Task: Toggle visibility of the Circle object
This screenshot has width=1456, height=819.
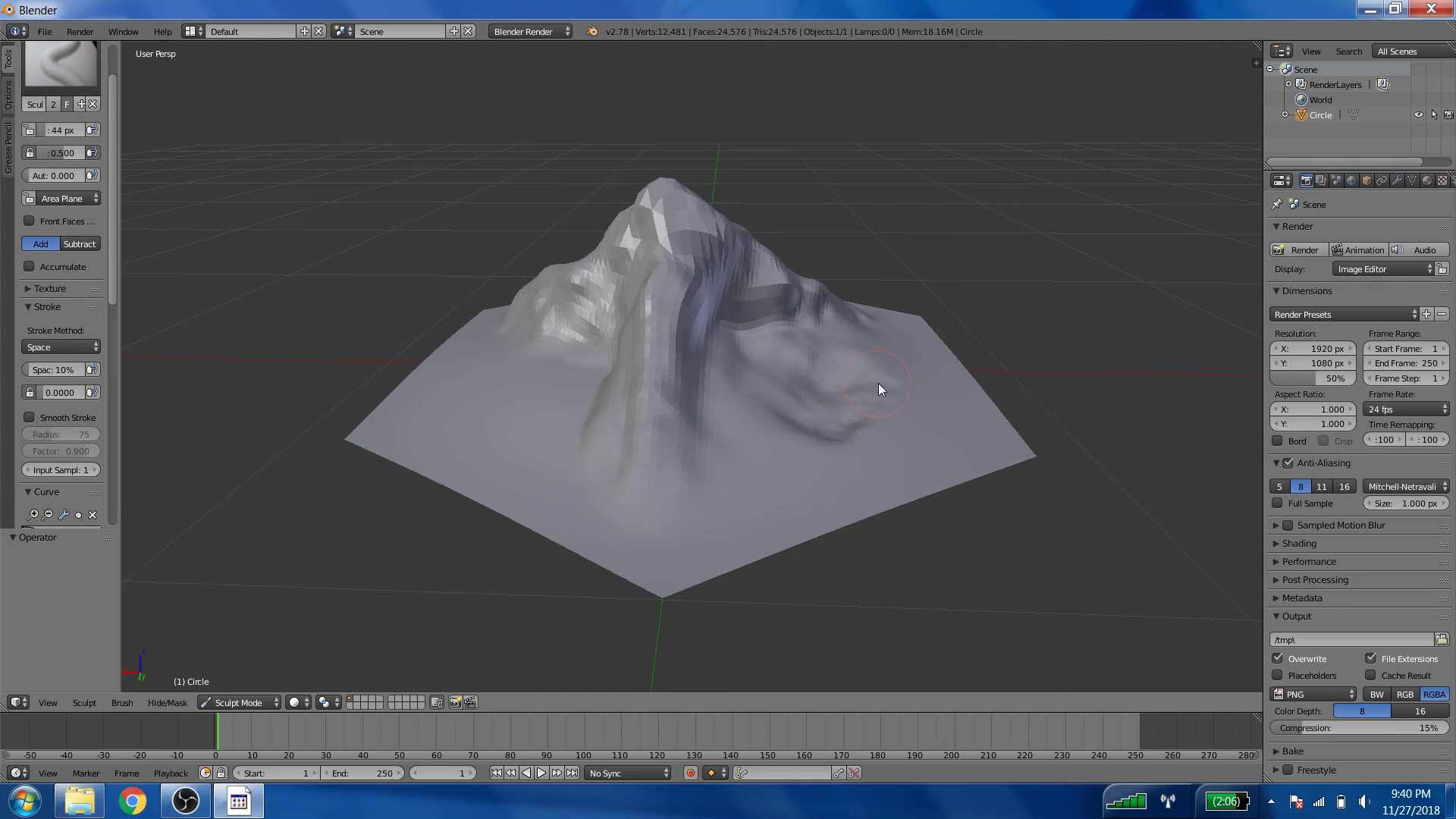Action: [1418, 115]
